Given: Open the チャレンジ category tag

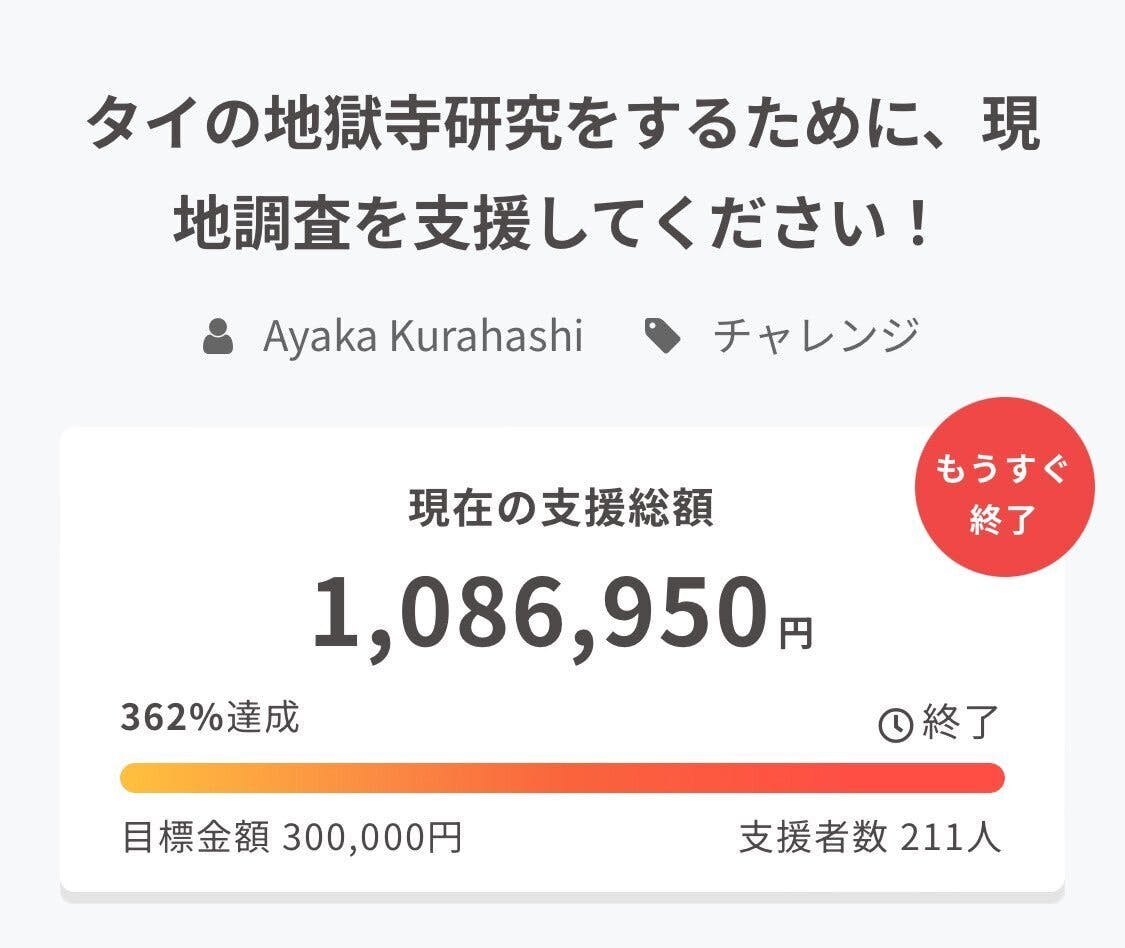Looking at the screenshot, I should coord(815,337).
